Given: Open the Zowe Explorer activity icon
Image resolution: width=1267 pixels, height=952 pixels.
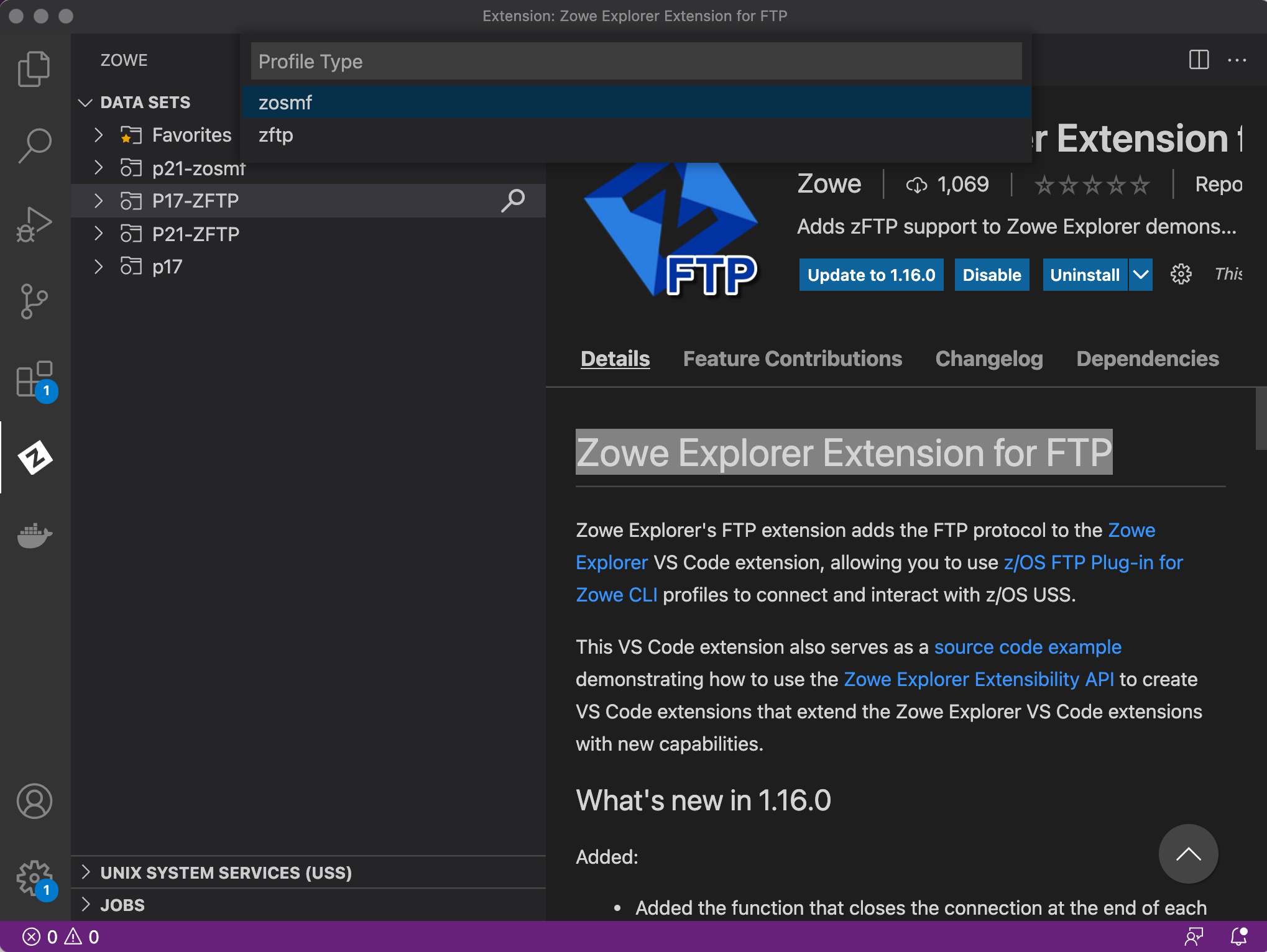Looking at the screenshot, I should pos(35,458).
